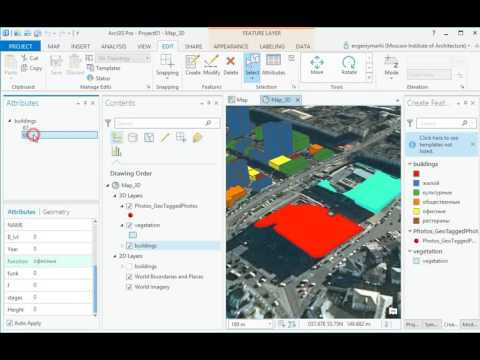The height and width of the screenshot is (360, 480).
Task: Collapse buildings group in Create Features
Action: click(x=410, y=164)
